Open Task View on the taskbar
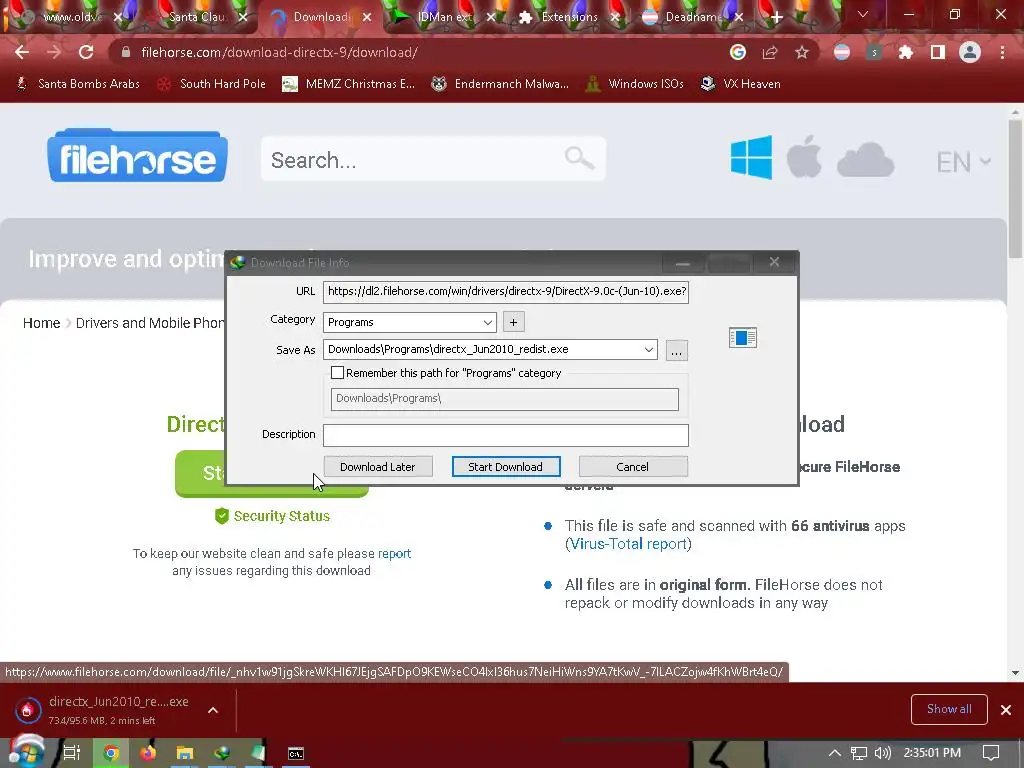Screen dimensions: 1024x768 pyautogui.click(x=71, y=753)
